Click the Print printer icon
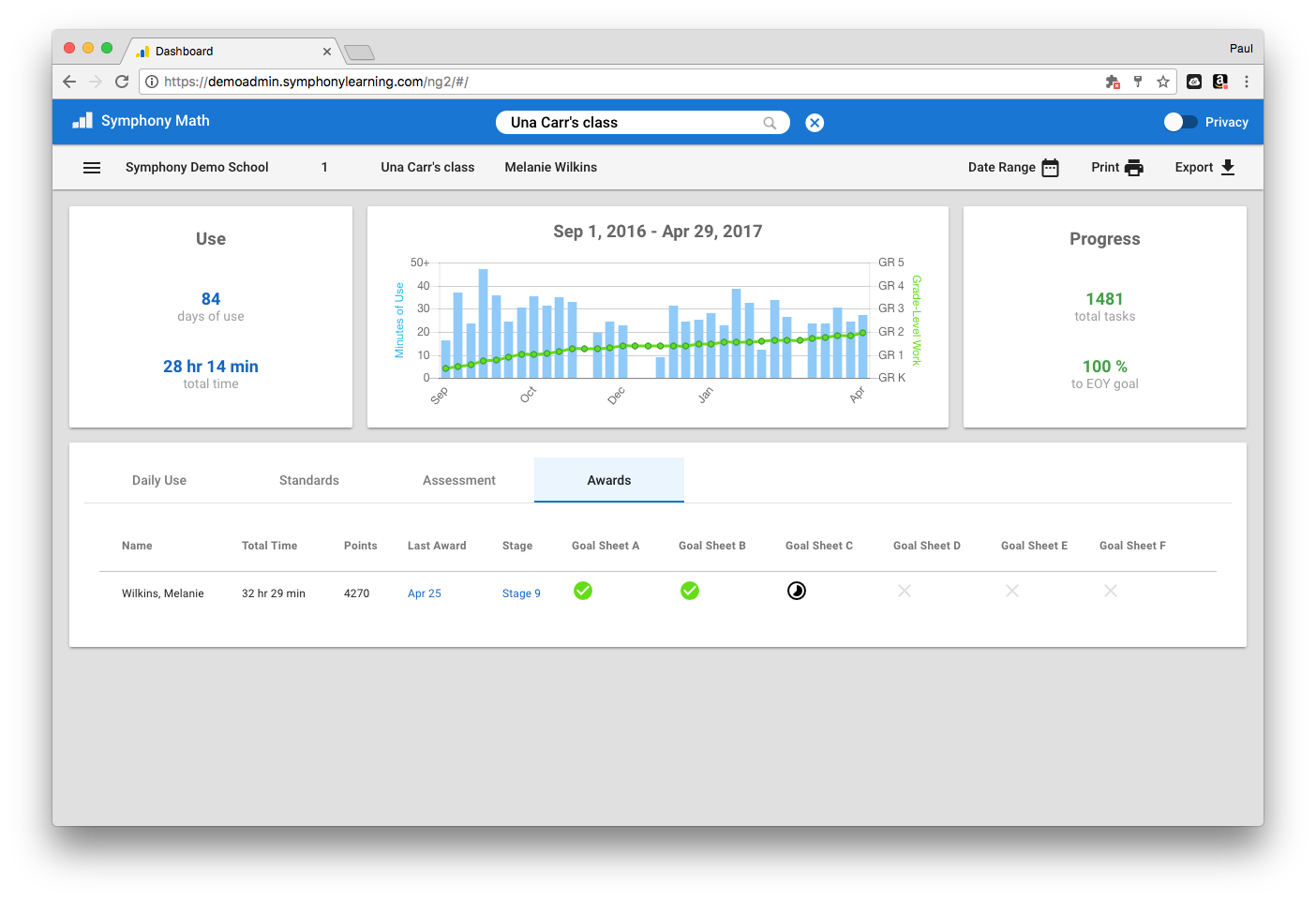Image resolution: width=1316 pixels, height=901 pixels. (x=1134, y=168)
